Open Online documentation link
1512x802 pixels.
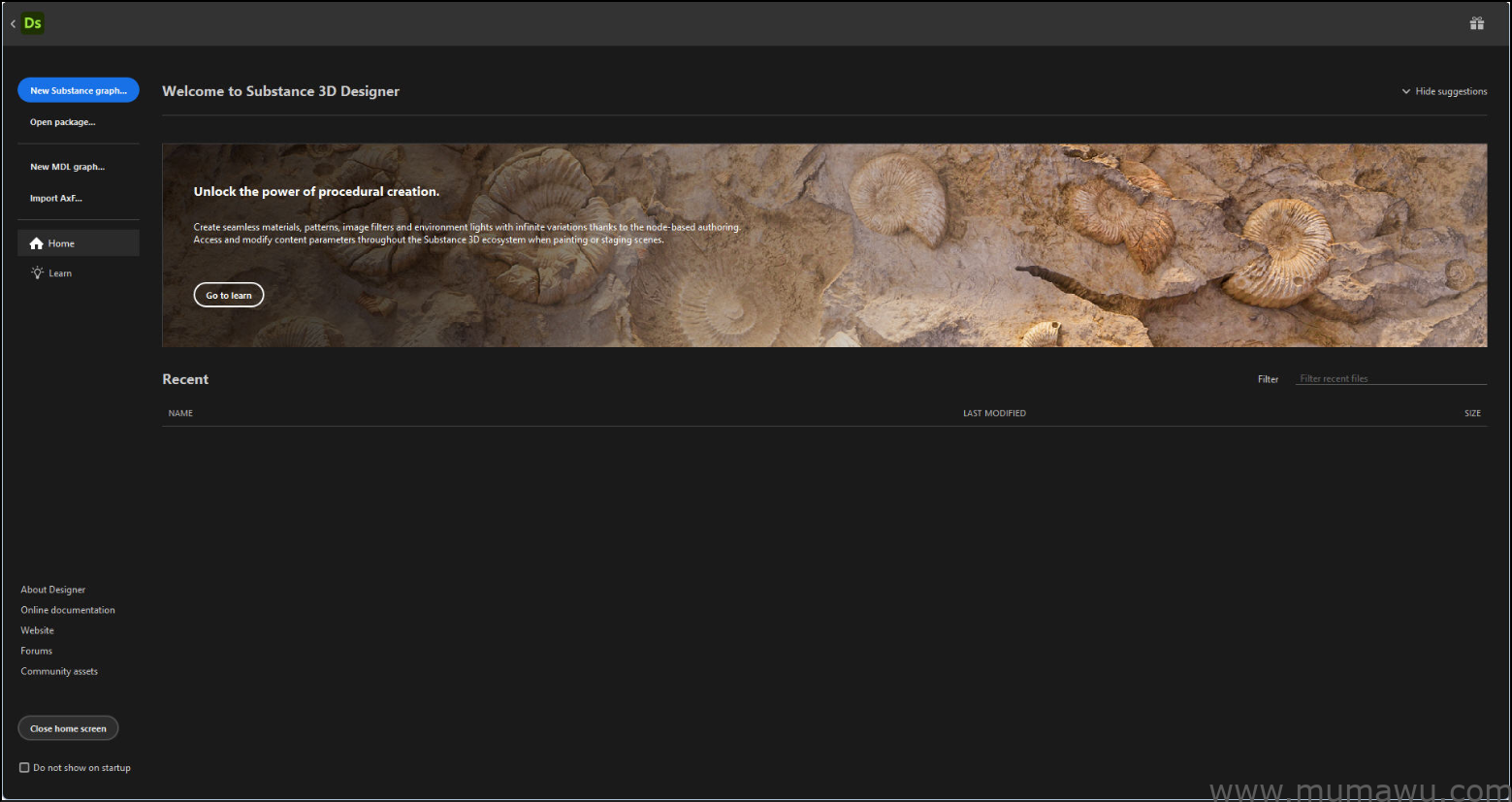[68, 610]
